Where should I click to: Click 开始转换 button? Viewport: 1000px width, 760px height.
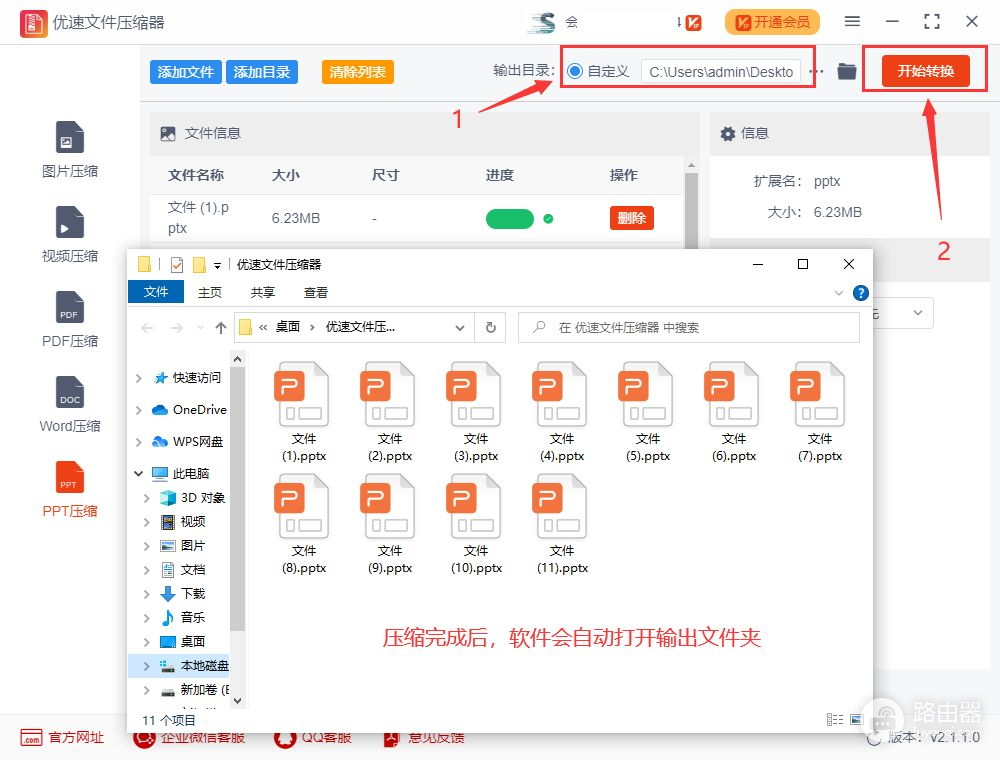coord(925,71)
